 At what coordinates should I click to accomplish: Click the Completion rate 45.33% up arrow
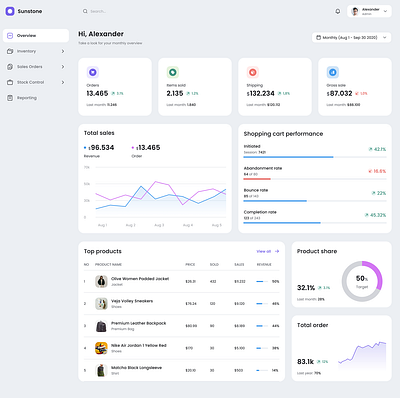tap(366, 215)
